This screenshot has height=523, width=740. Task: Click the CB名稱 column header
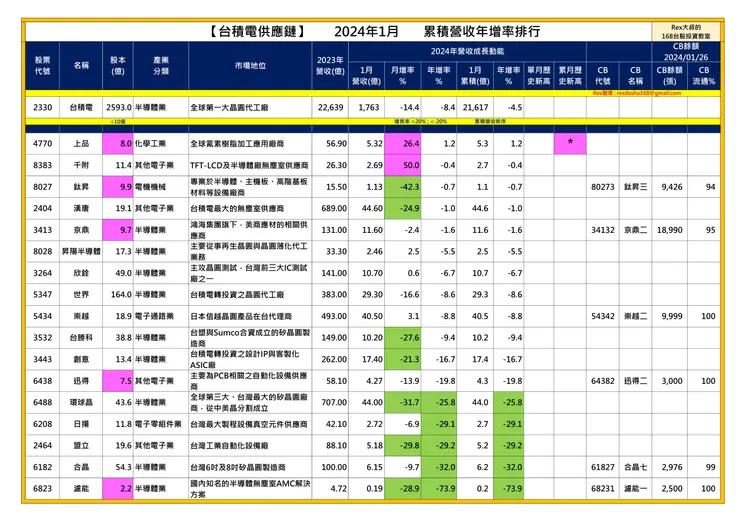635,76
